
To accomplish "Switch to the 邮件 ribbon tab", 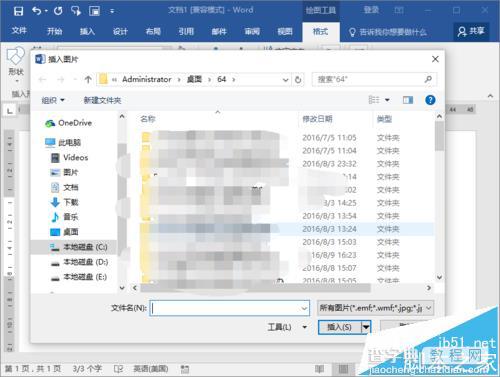I will 219,31.
